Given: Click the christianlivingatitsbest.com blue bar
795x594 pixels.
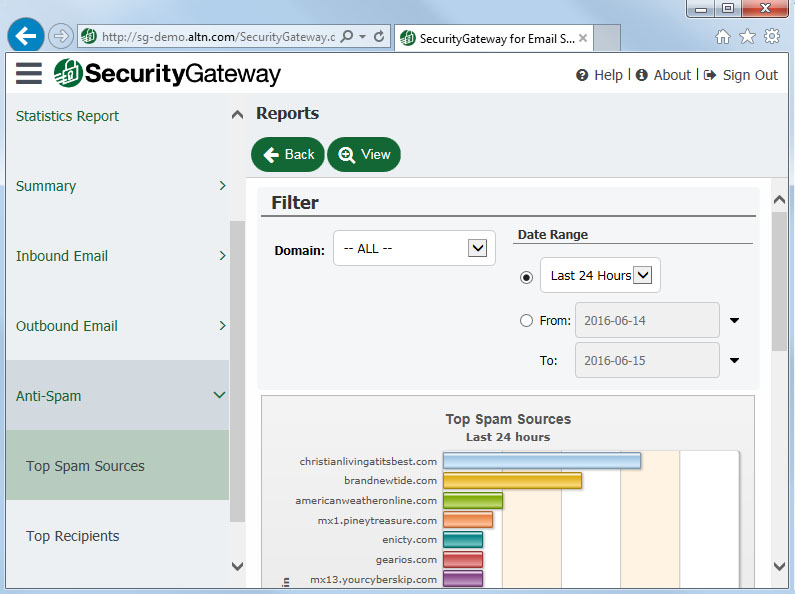Looking at the screenshot, I should pyautogui.click(x=541, y=461).
